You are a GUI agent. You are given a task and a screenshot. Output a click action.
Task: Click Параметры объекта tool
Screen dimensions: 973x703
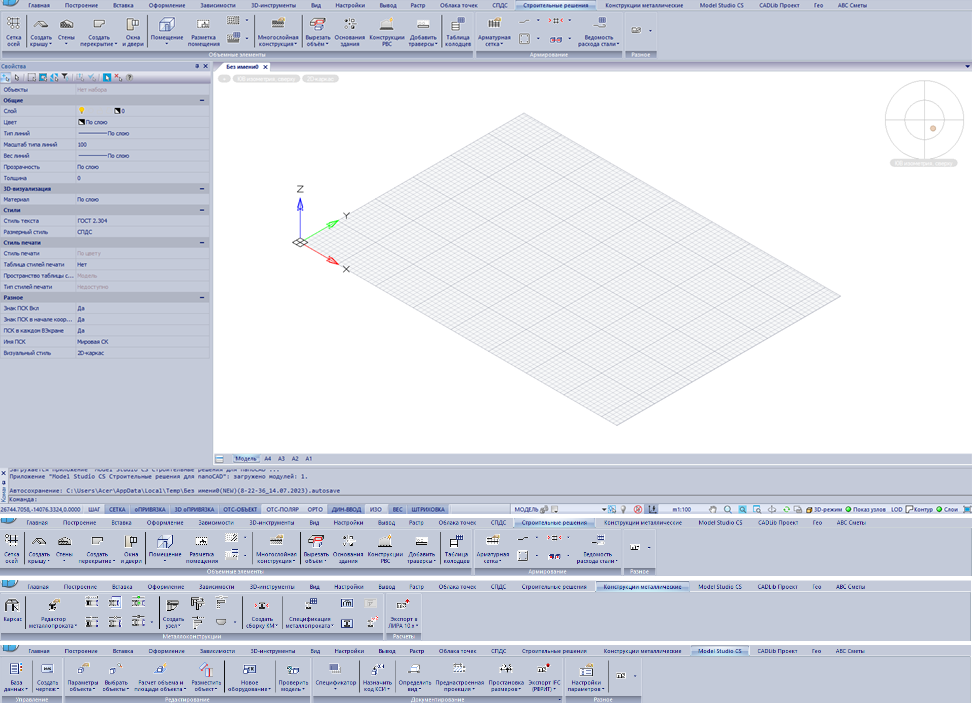(x=83, y=676)
